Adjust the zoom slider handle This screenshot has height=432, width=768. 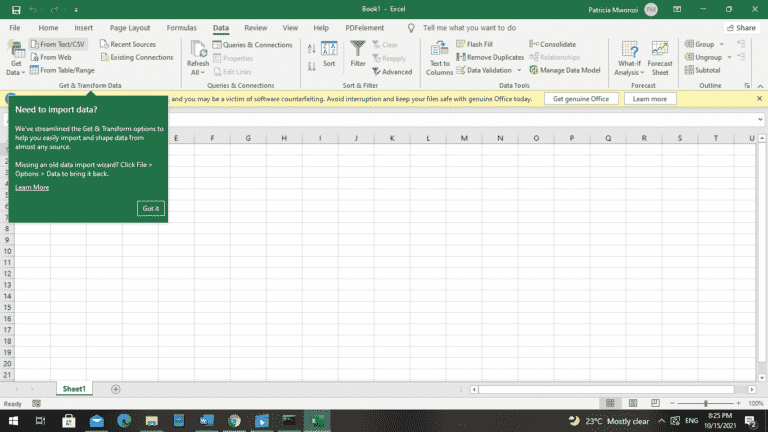click(x=706, y=404)
